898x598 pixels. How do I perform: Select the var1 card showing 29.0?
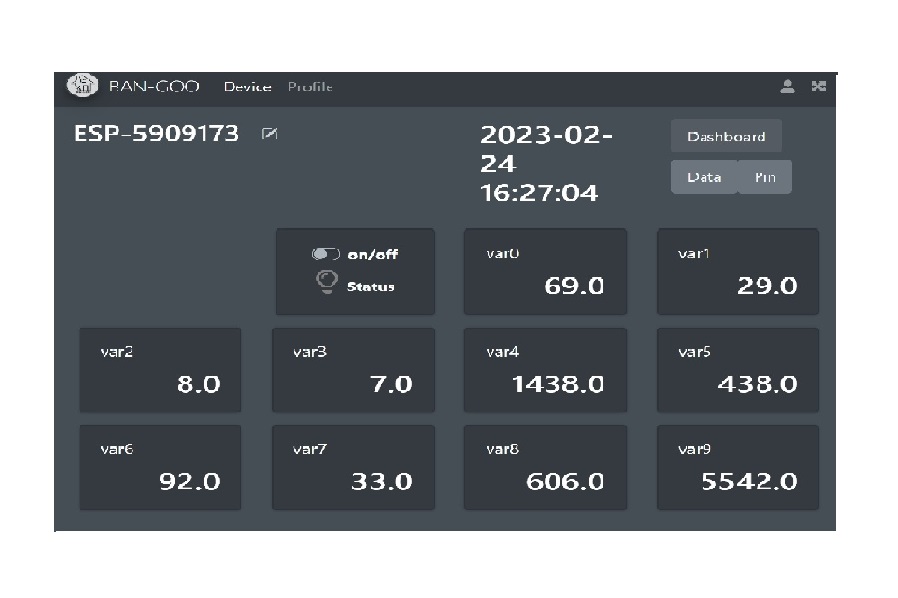pyautogui.click(x=737, y=271)
